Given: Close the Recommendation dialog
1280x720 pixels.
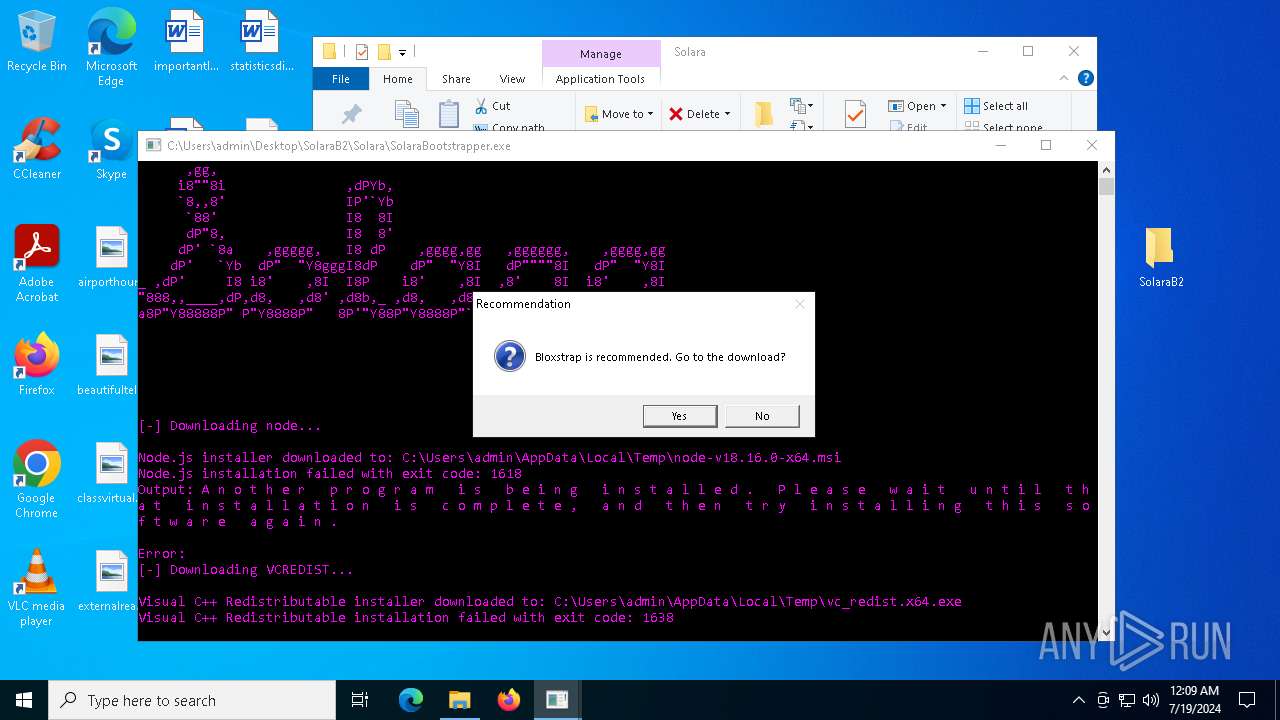Looking at the screenshot, I should pyautogui.click(x=799, y=304).
